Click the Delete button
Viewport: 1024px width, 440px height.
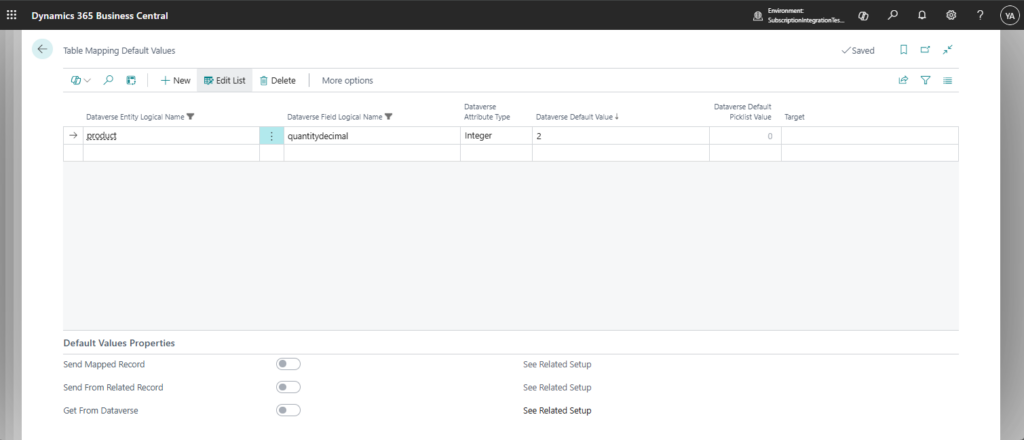277,80
